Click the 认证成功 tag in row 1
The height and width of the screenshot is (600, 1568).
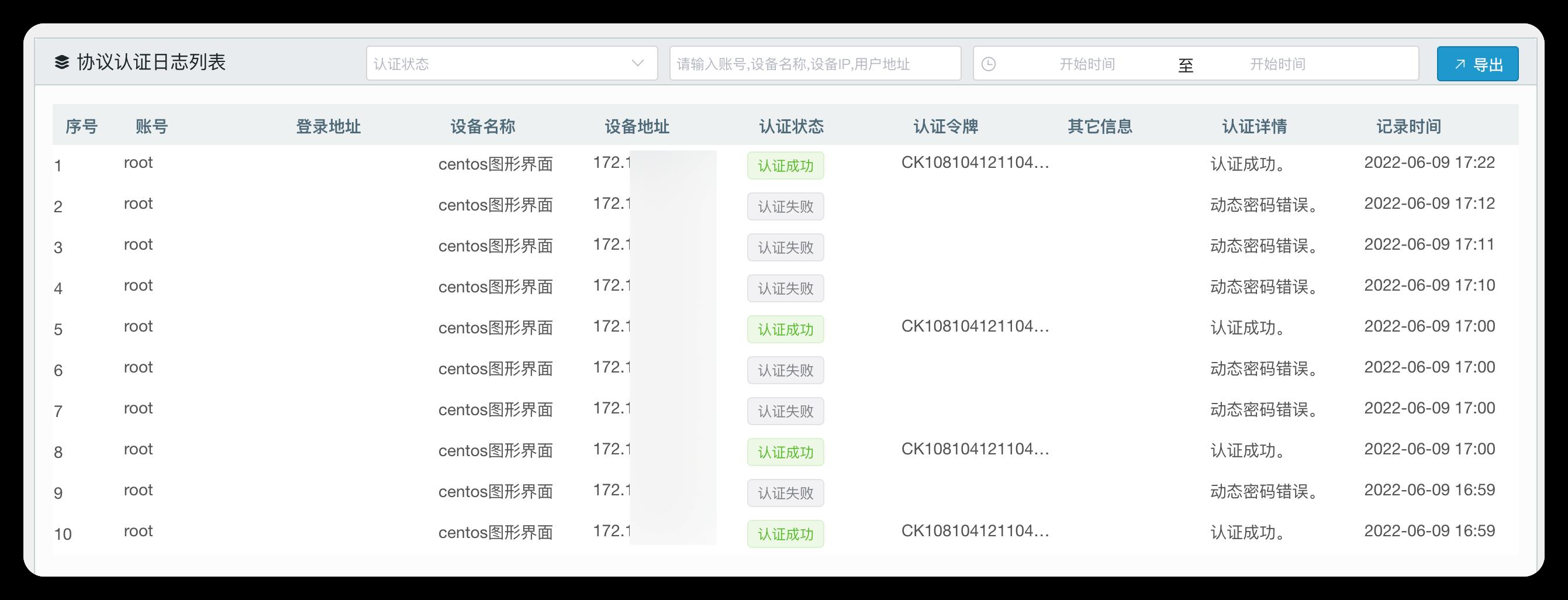click(x=785, y=165)
